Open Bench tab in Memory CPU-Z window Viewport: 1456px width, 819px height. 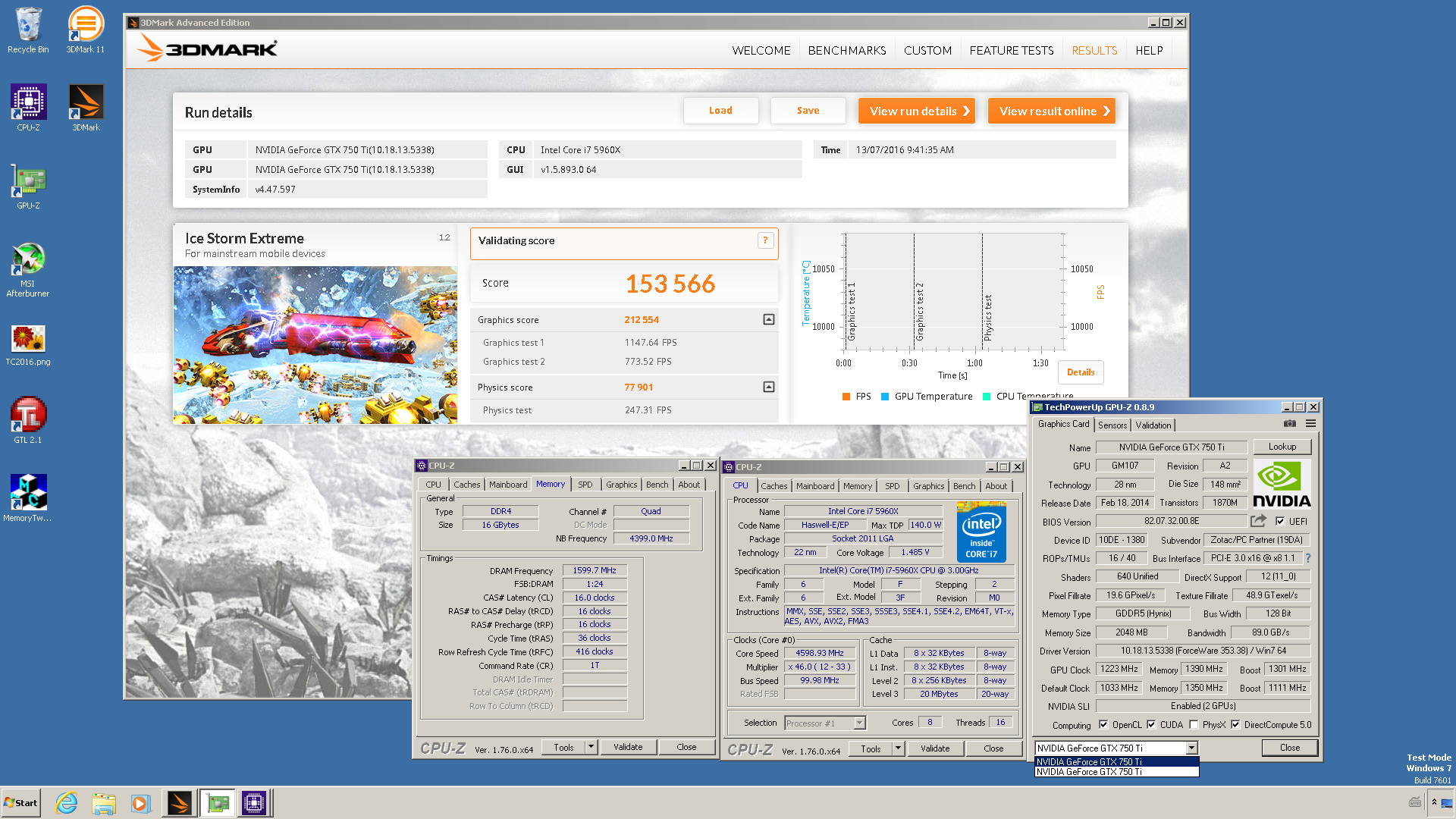657,485
